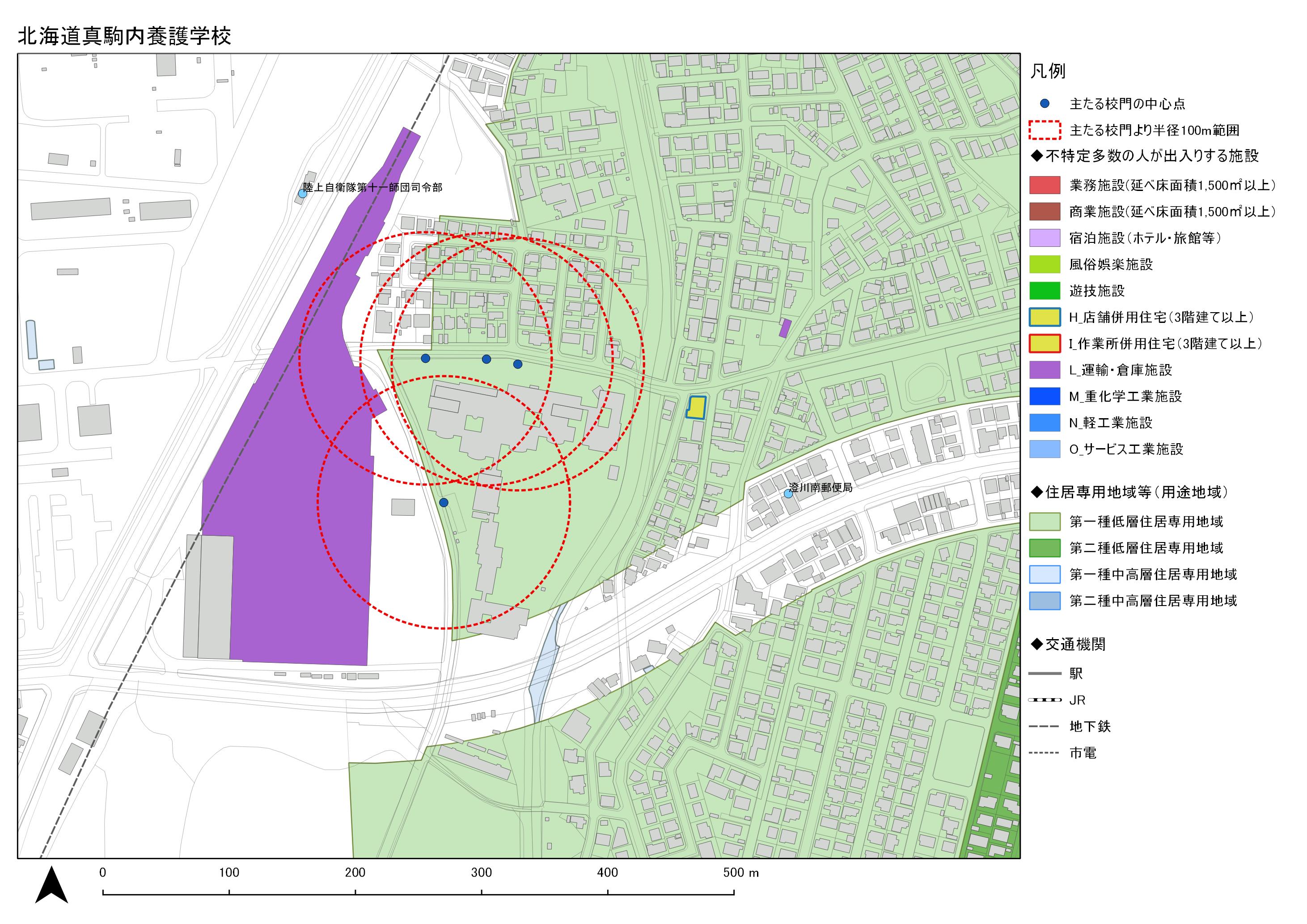
Task: Click the 市電 legend label
Action: point(1083,753)
